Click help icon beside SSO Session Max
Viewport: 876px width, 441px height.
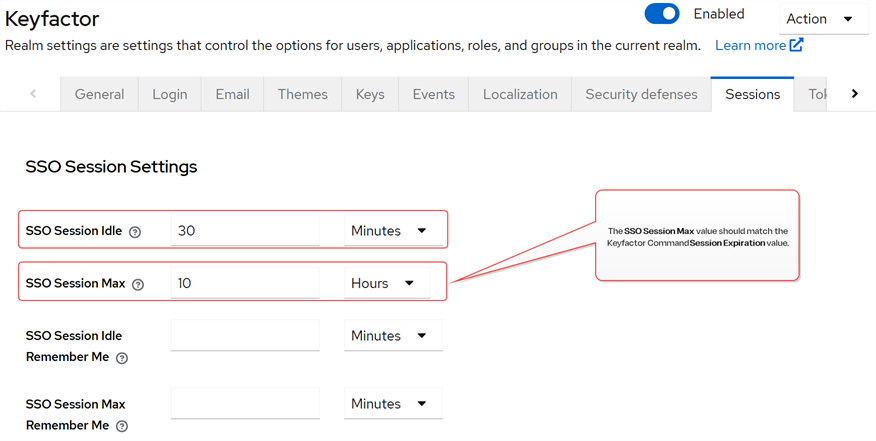tap(138, 285)
